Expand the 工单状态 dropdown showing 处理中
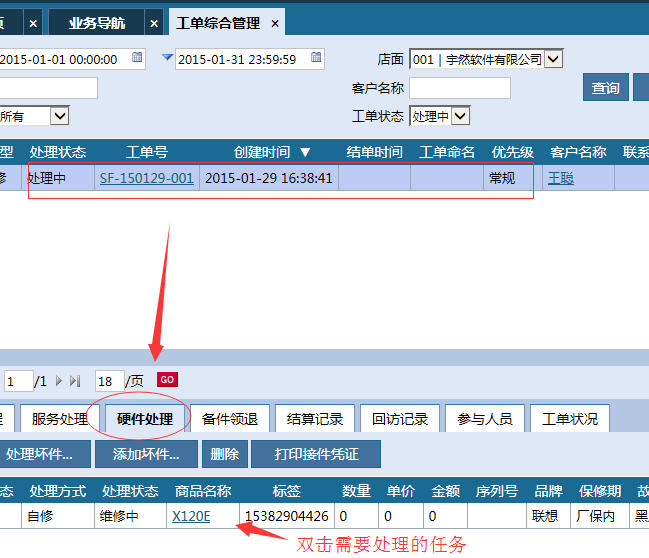This screenshot has height=558, width=649. click(x=460, y=116)
